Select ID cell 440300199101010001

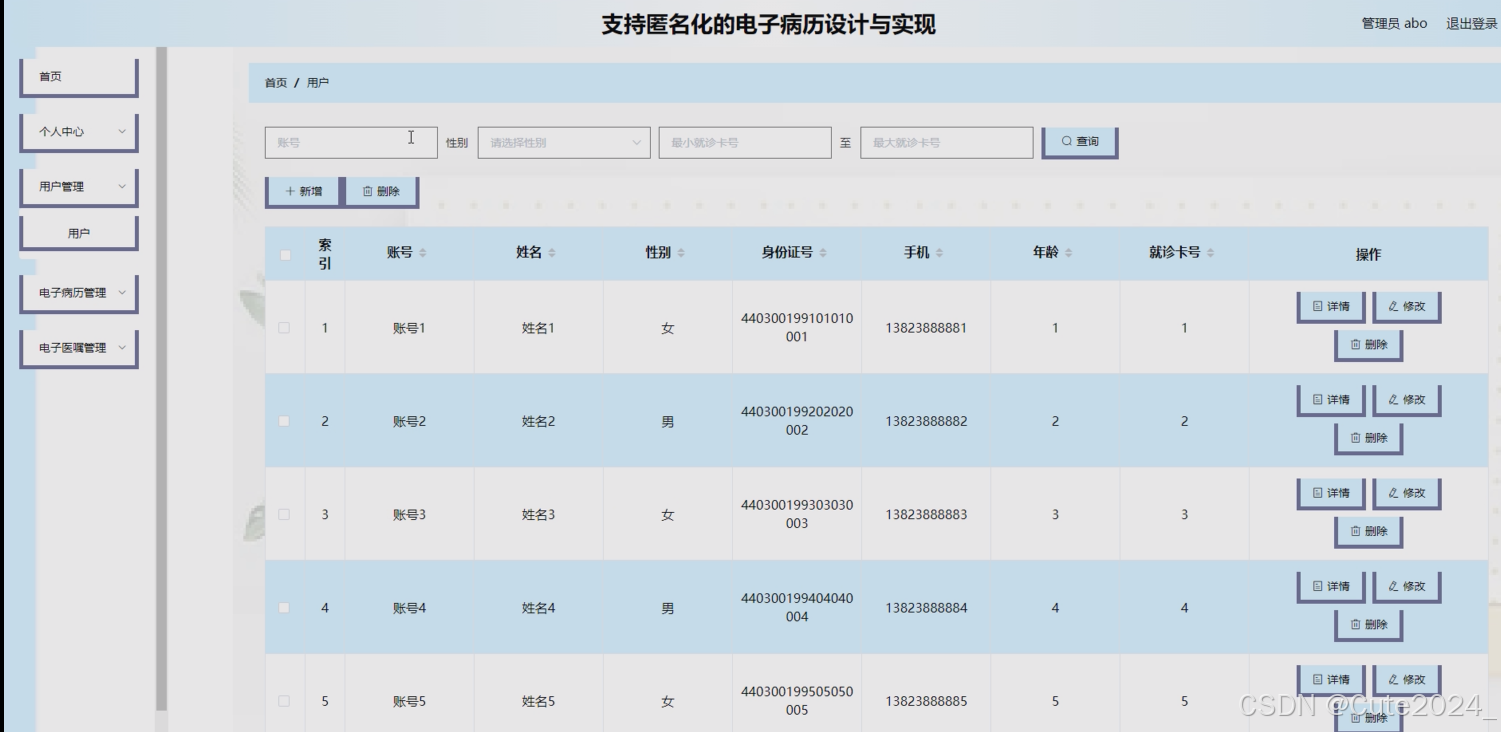coord(797,328)
